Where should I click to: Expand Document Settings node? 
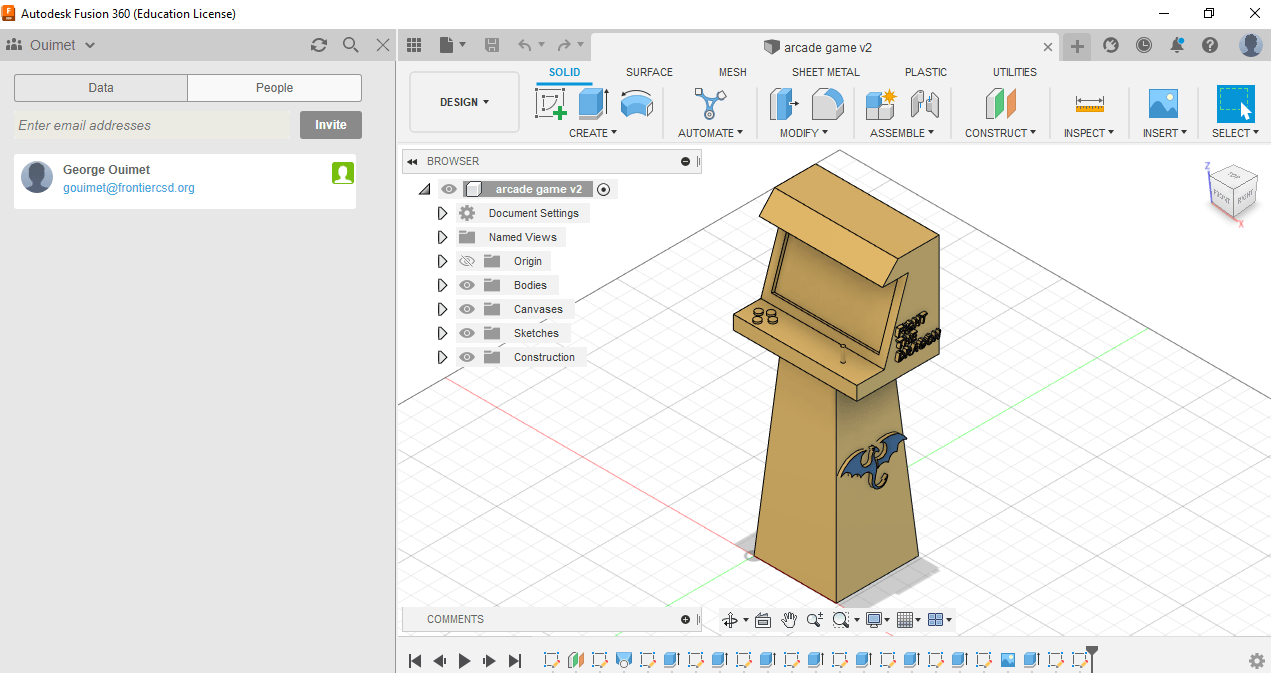443,213
